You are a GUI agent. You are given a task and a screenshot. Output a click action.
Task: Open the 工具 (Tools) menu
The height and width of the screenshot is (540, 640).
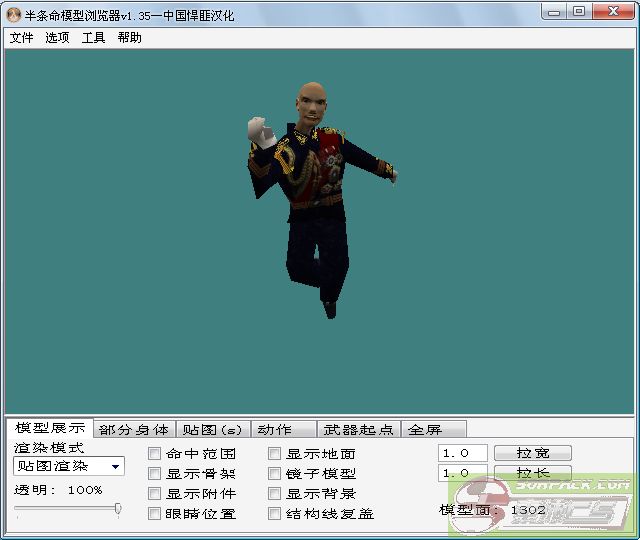tap(93, 38)
